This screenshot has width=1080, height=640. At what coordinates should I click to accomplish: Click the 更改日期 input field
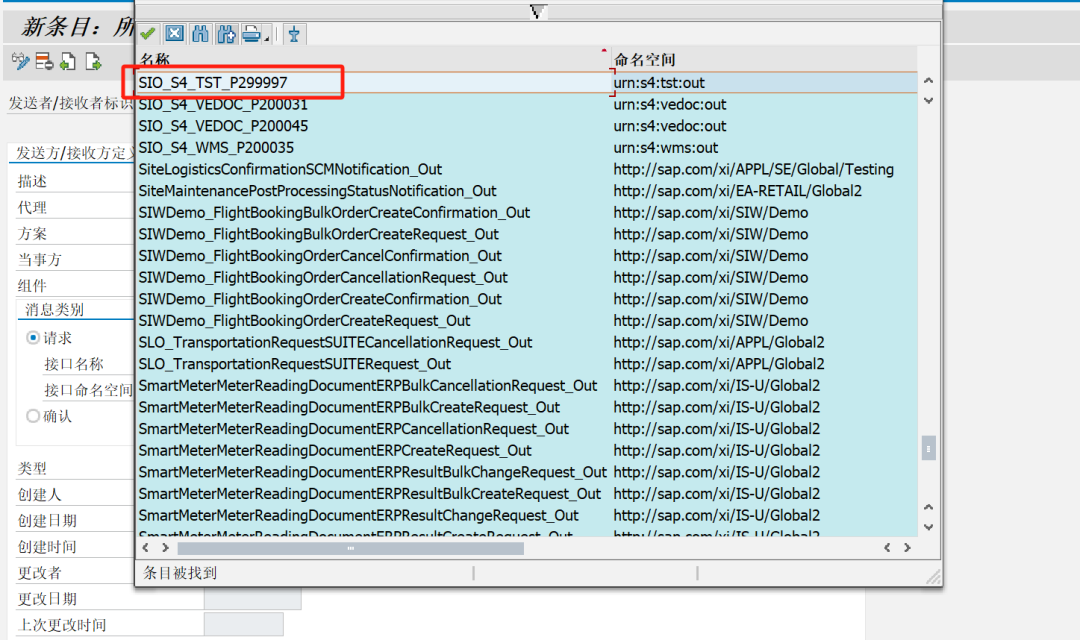pyautogui.click(x=252, y=599)
